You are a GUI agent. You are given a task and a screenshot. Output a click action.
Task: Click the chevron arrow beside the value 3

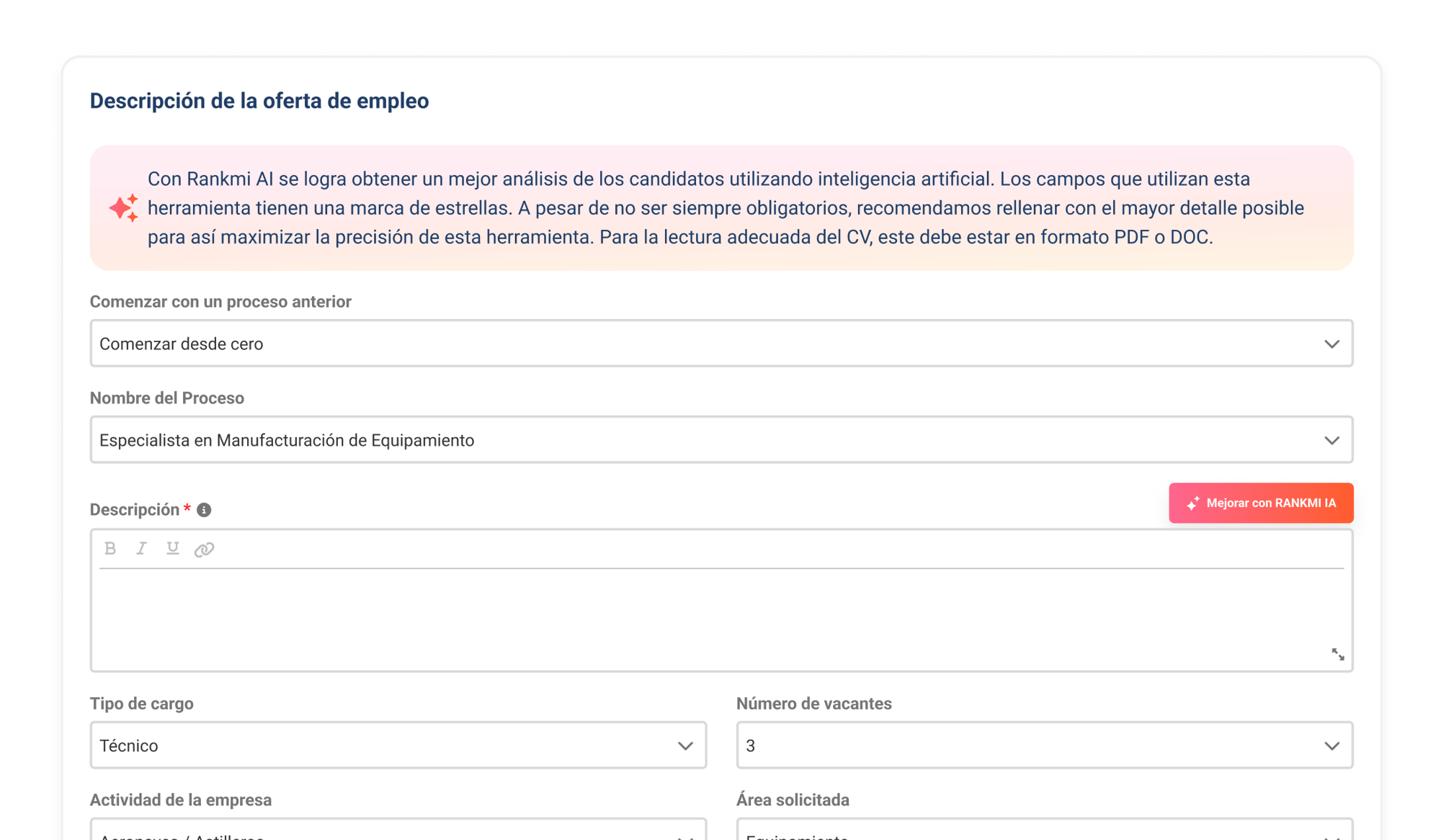(1331, 746)
